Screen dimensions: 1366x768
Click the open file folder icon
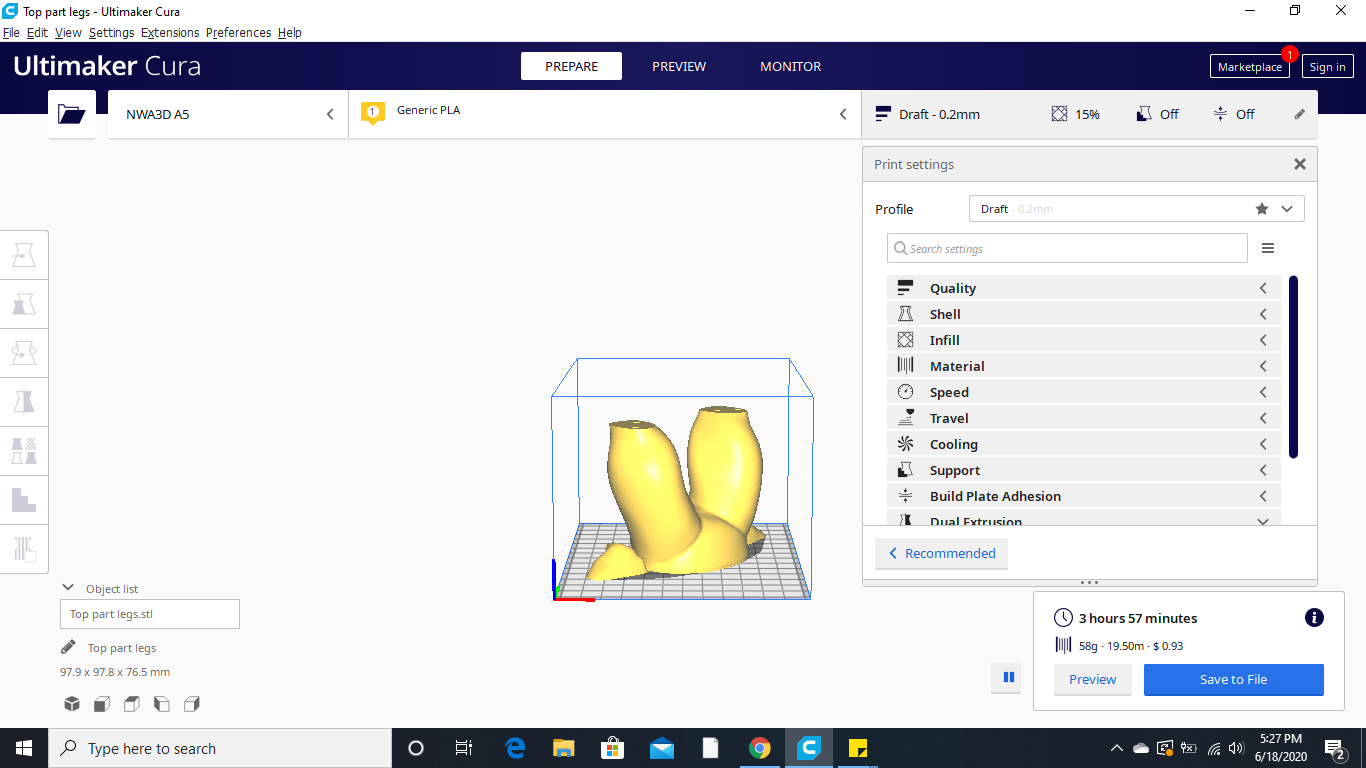[x=71, y=114]
